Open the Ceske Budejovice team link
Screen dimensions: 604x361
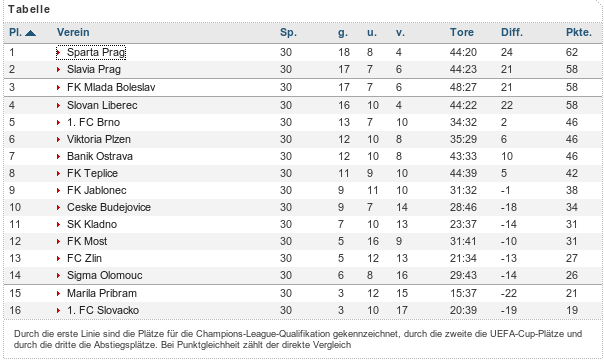[109, 207]
